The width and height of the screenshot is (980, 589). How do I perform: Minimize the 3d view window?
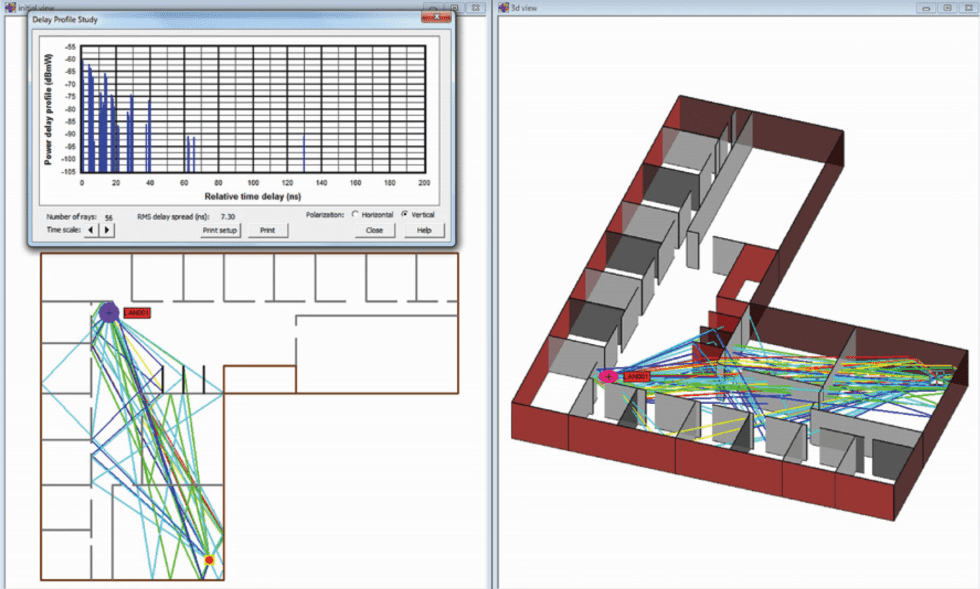pyautogui.click(x=927, y=7)
